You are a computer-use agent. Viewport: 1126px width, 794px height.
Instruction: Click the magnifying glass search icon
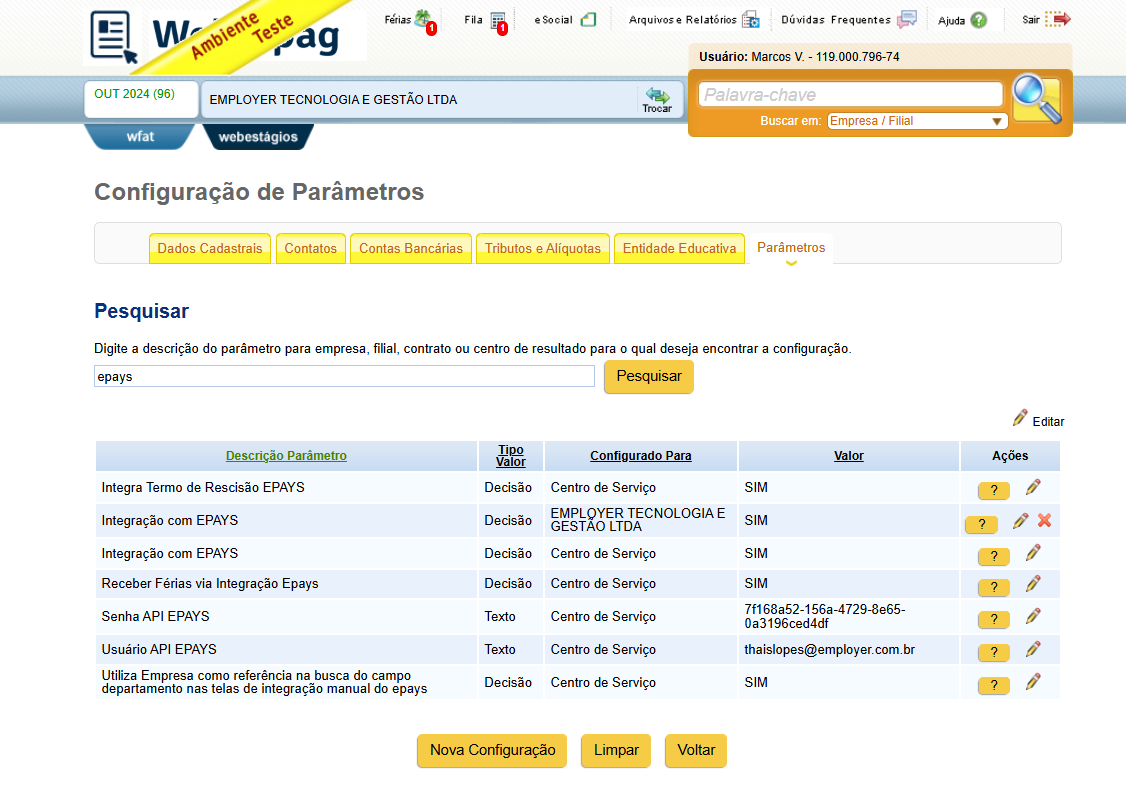coord(1037,99)
